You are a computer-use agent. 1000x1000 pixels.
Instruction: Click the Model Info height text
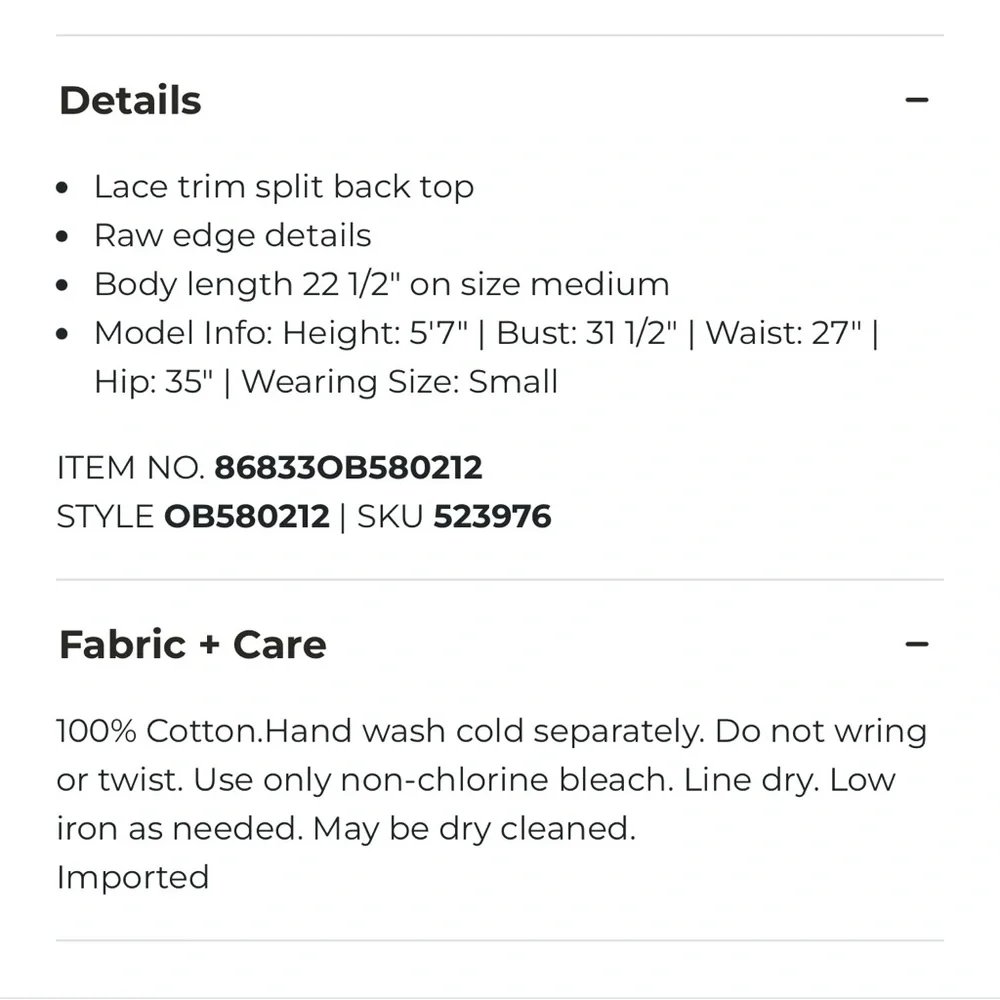(376, 333)
